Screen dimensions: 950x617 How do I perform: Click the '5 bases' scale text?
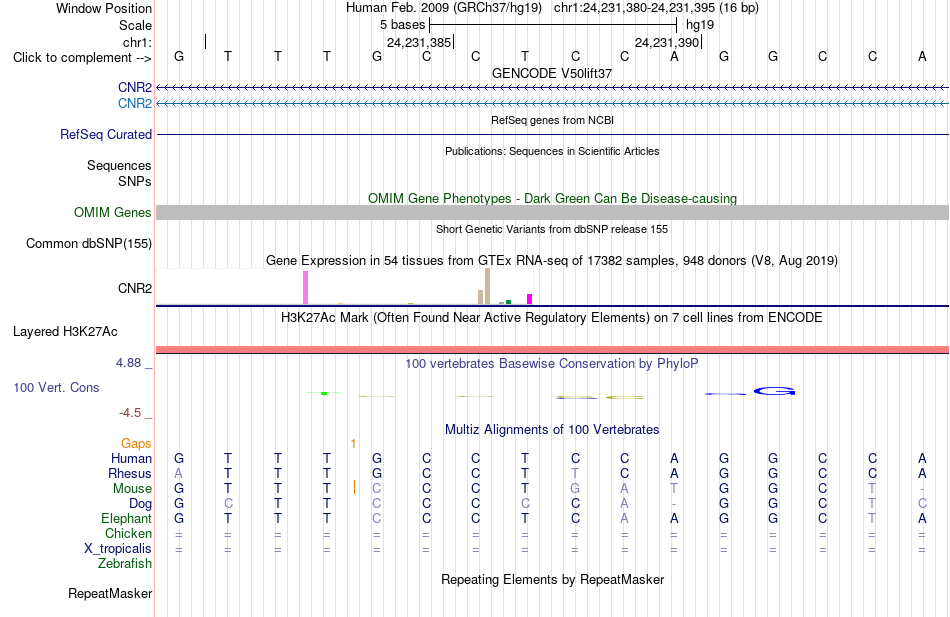(x=403, y=25)
